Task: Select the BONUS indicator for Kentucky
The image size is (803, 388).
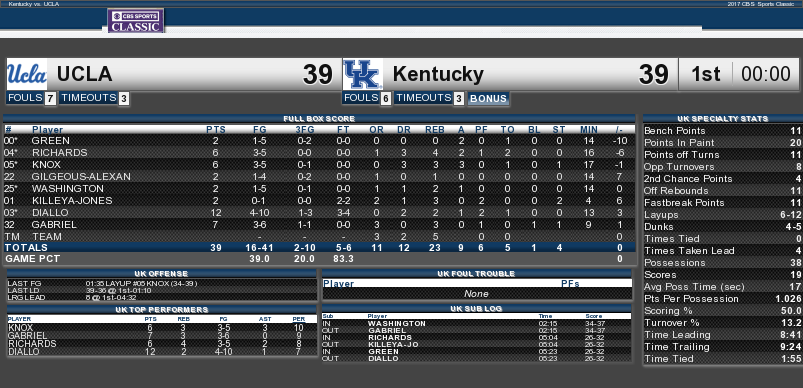Action: 488,98
